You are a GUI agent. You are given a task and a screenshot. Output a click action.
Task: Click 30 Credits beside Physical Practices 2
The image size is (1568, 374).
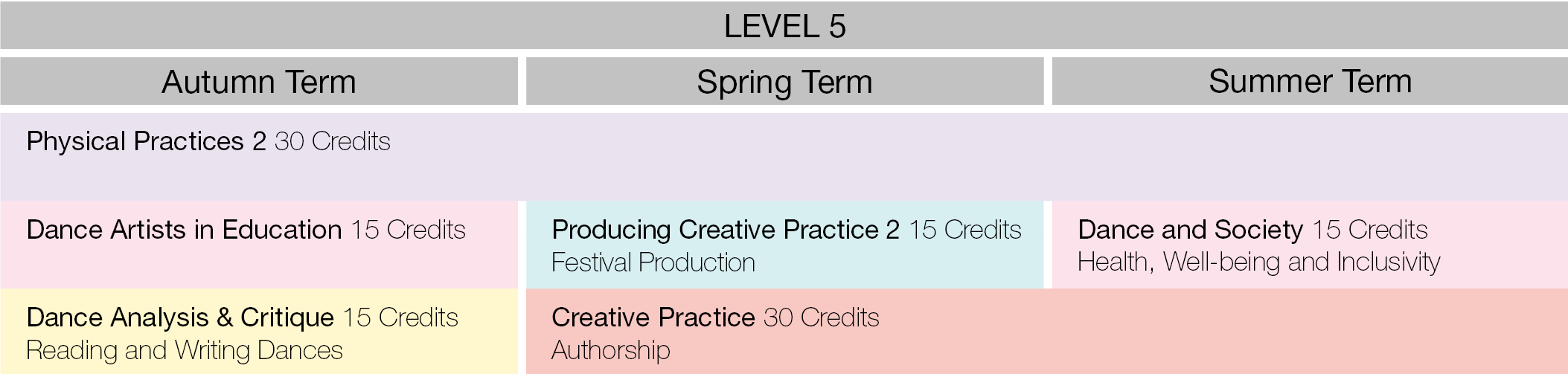coord(333,141)
